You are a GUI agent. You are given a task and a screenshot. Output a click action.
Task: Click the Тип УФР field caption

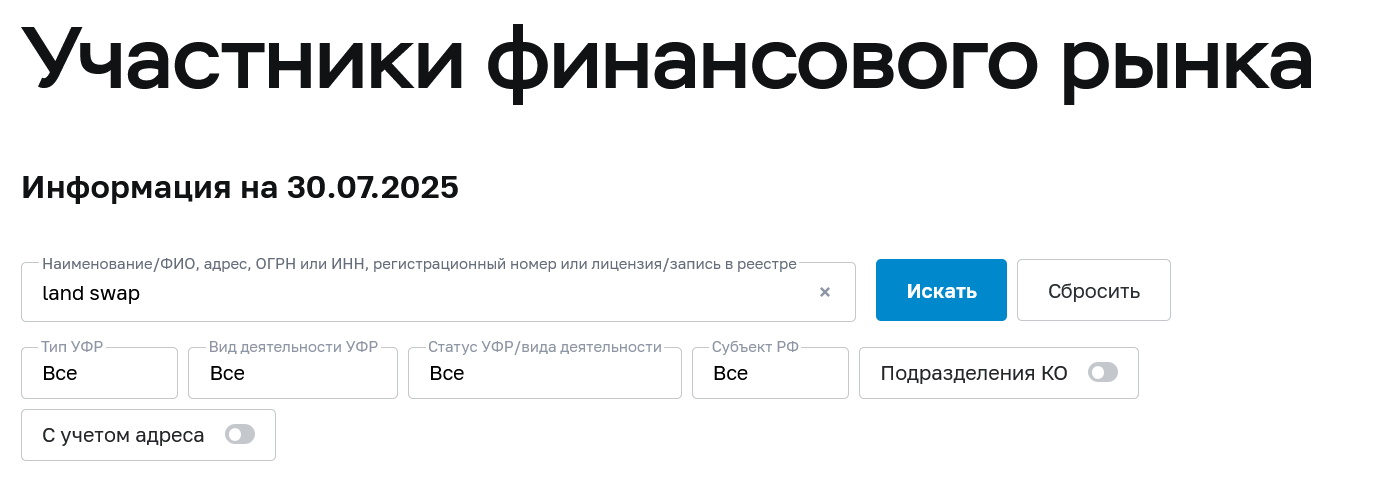pos(72,348)
